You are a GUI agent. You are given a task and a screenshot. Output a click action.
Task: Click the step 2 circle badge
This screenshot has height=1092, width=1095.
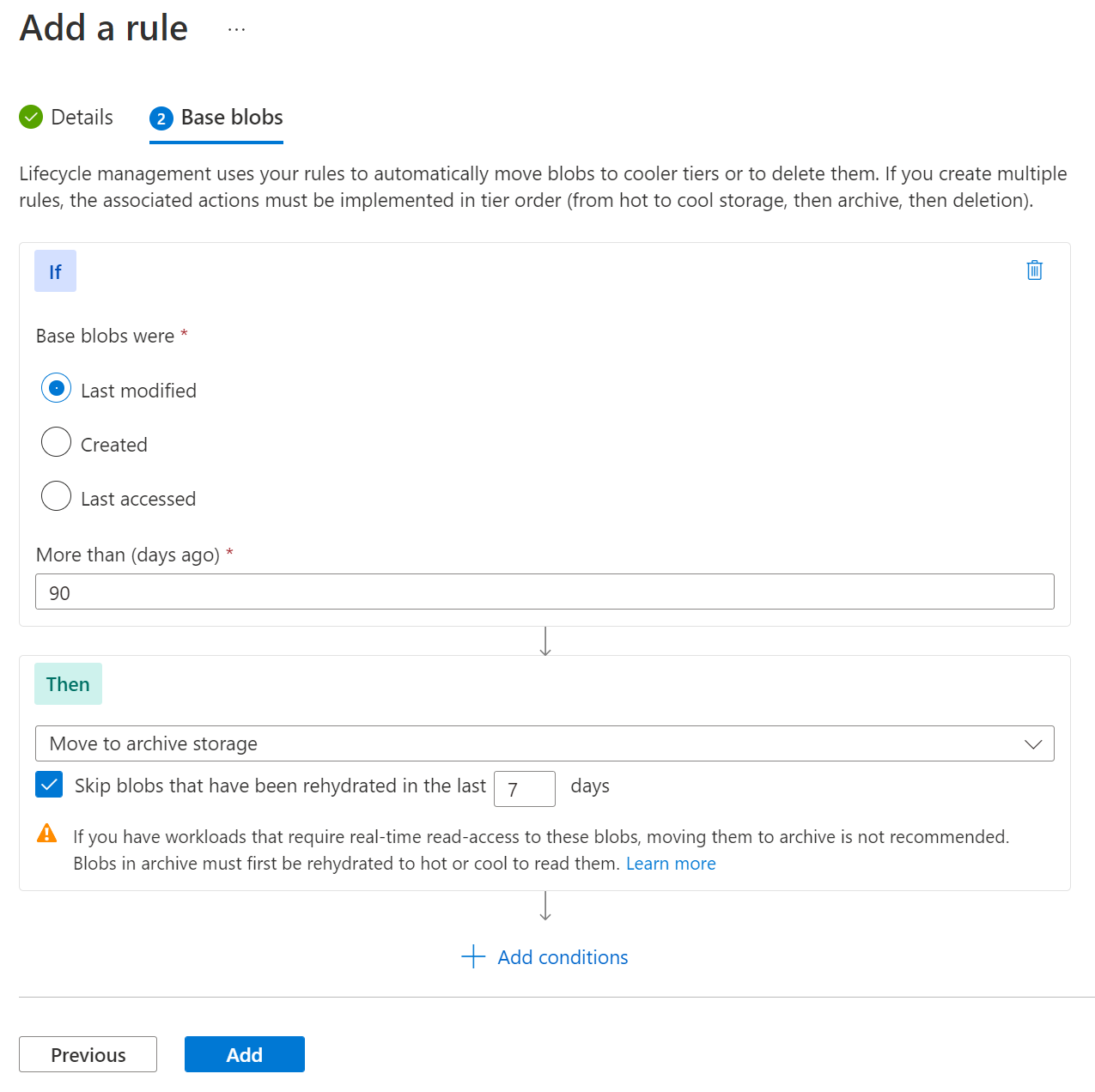pos(161,118)
